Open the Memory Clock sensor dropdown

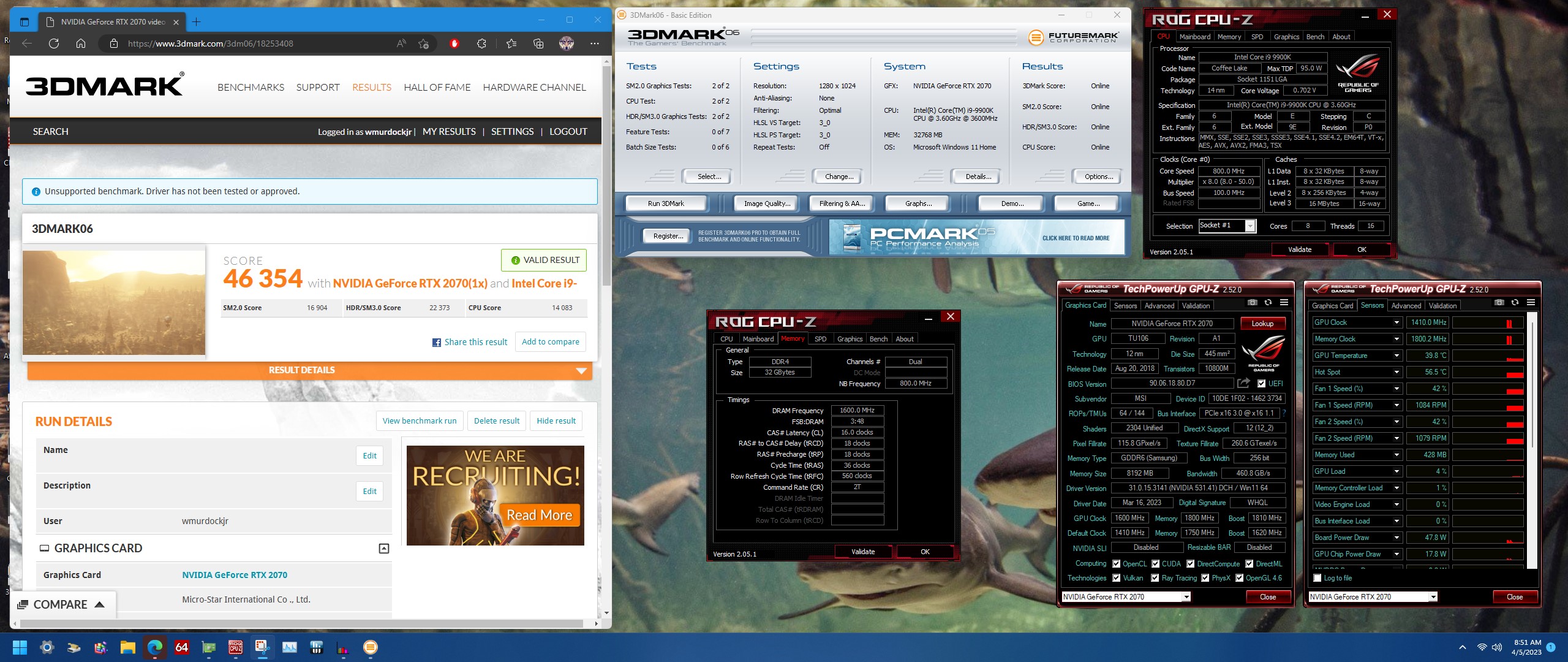tap(1396, 339)
